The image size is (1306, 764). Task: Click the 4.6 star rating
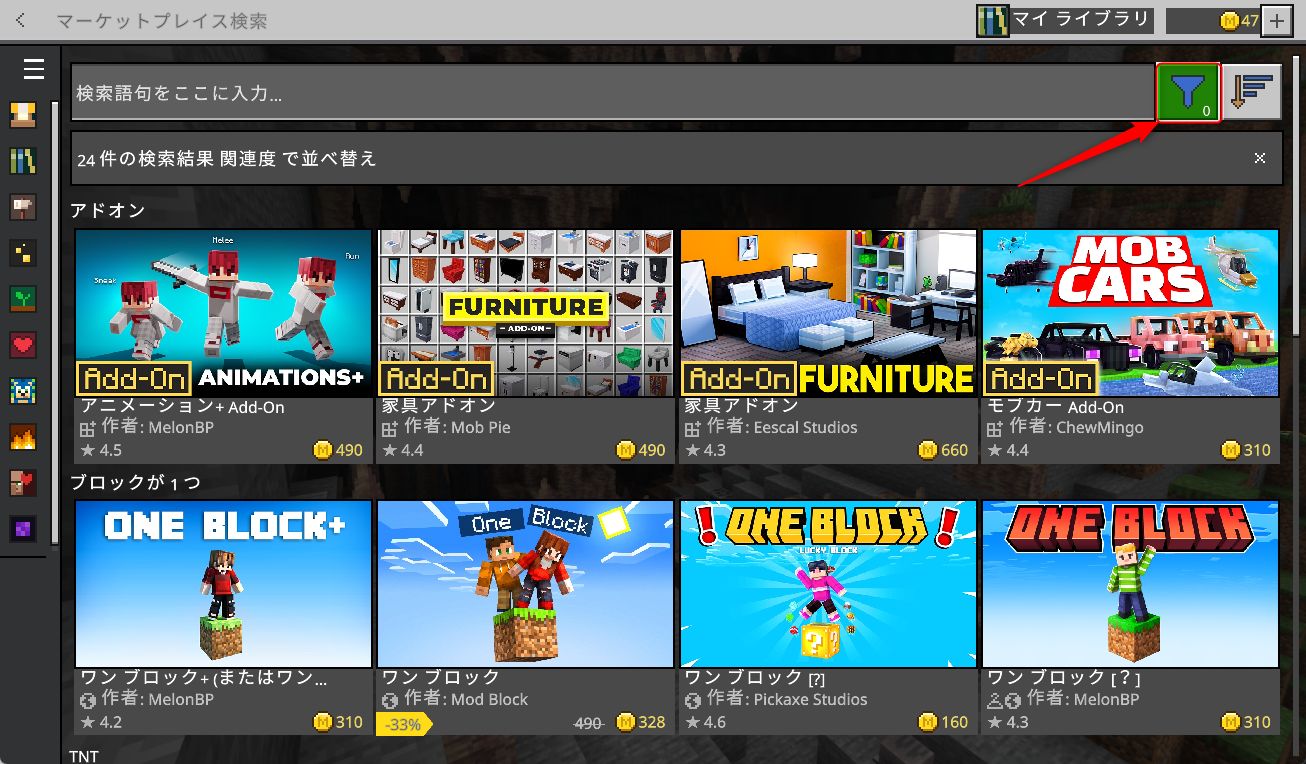(x=705, y=722)
